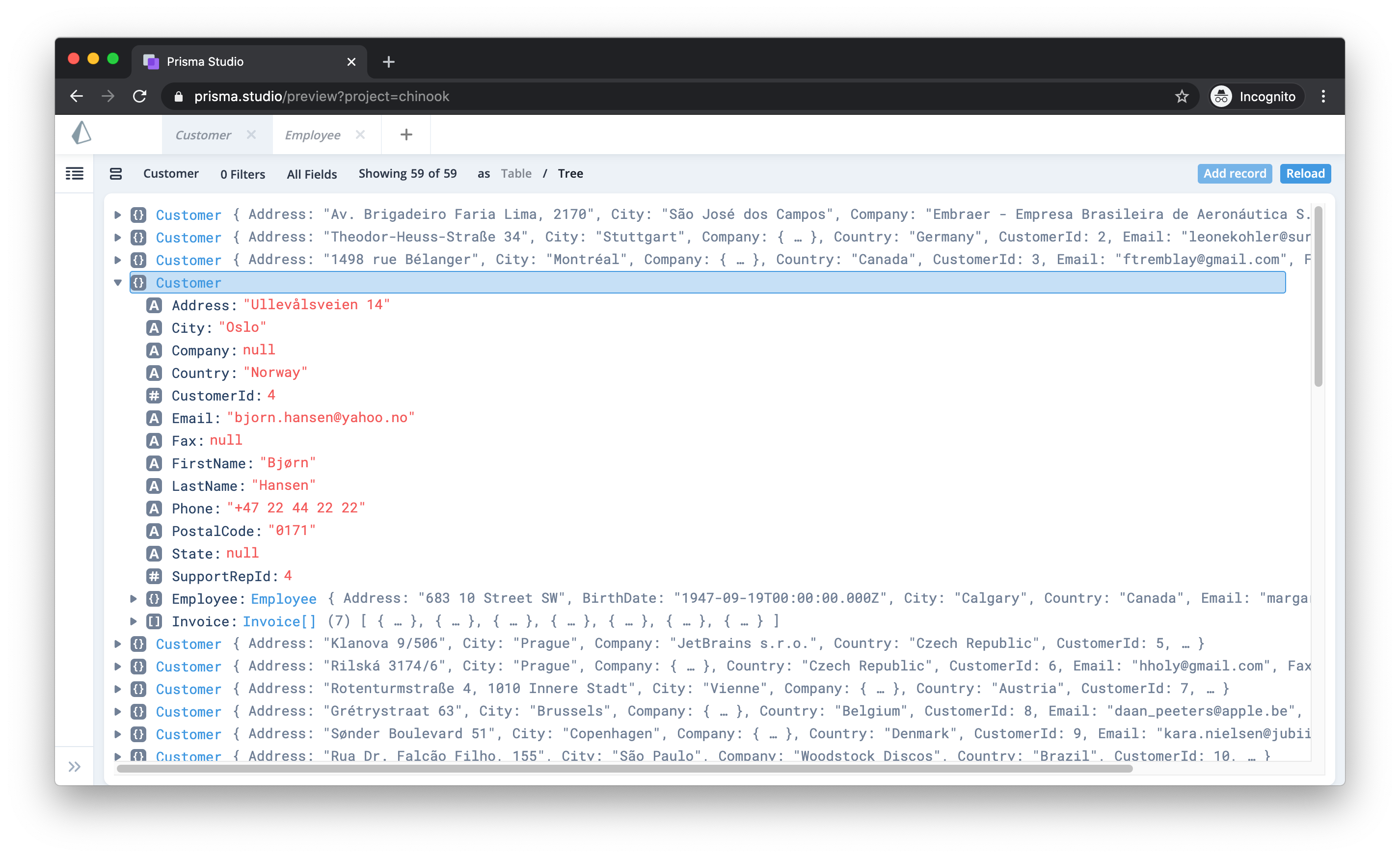The image size is (1400, 858).
Task: Click the braces object icon on the highlighted Customer row
Action: [138, 282]
